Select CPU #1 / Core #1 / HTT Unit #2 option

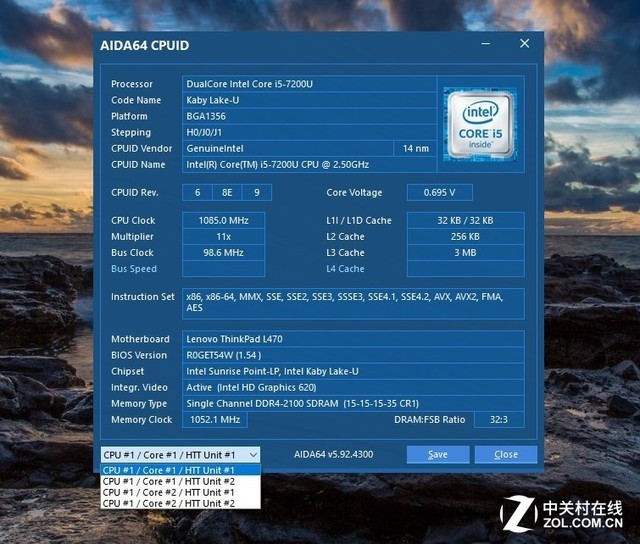pos(180,481)
